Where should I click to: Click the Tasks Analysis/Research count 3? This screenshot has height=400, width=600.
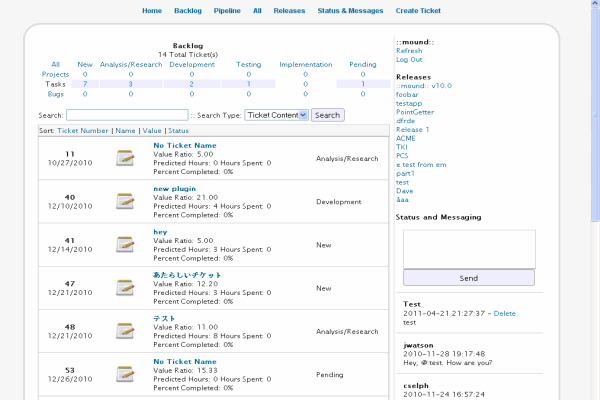pyautogui.click(x=131, y=84)
